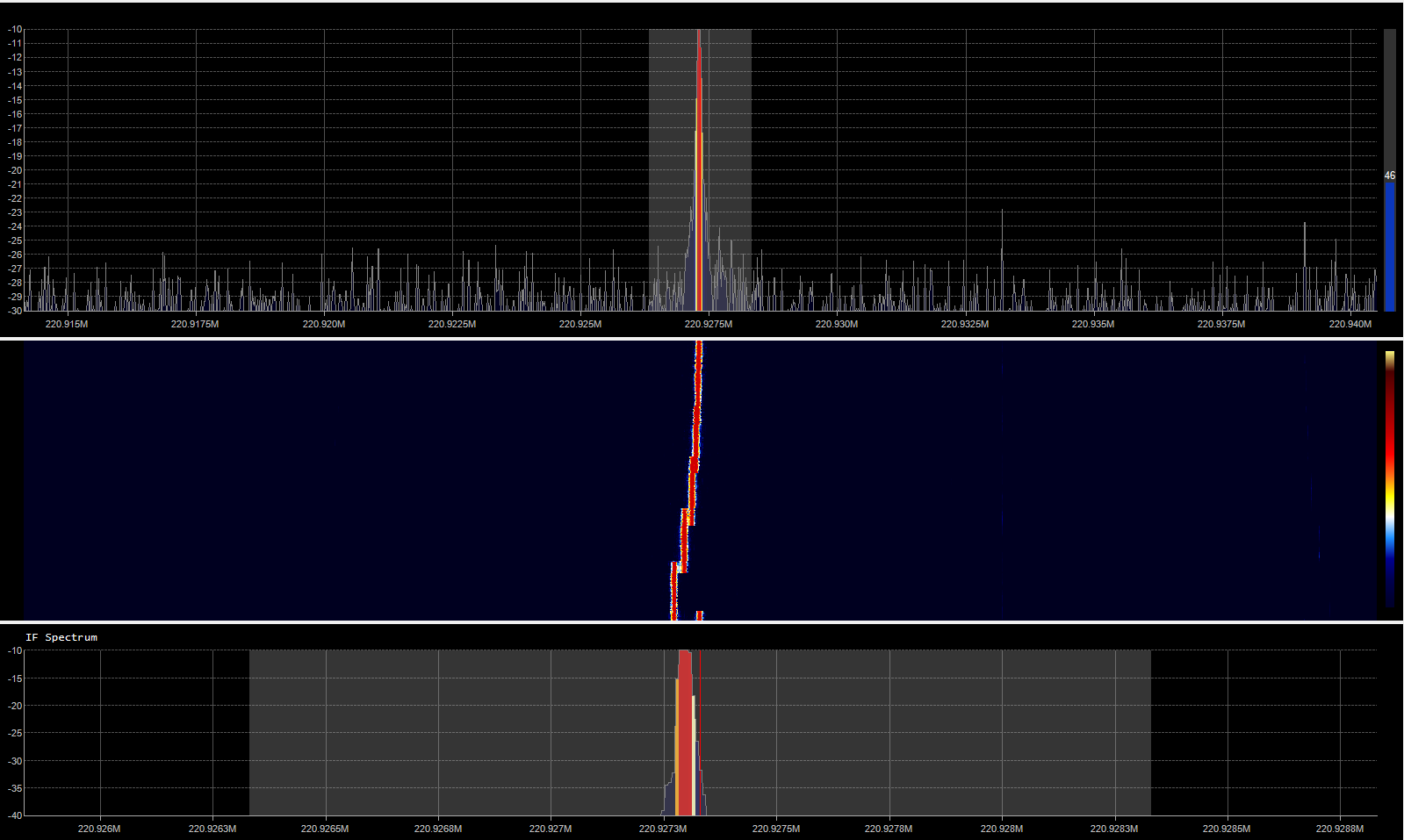Click the 220.9283M label on IF axis
The height and width of the screenshot is (840, 1404).
tap(1114, 829)
